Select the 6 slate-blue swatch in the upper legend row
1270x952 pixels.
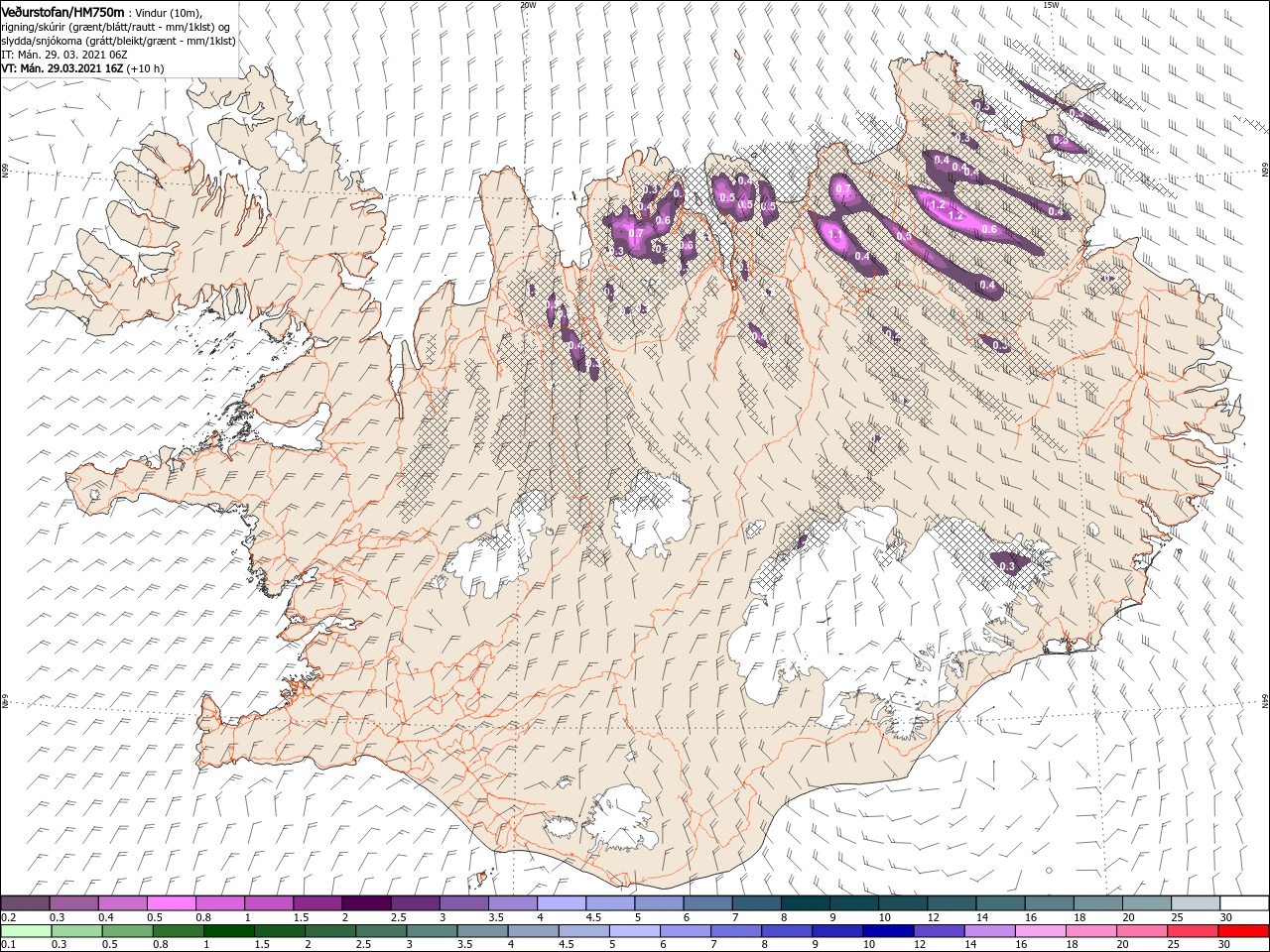coord(706,903)
